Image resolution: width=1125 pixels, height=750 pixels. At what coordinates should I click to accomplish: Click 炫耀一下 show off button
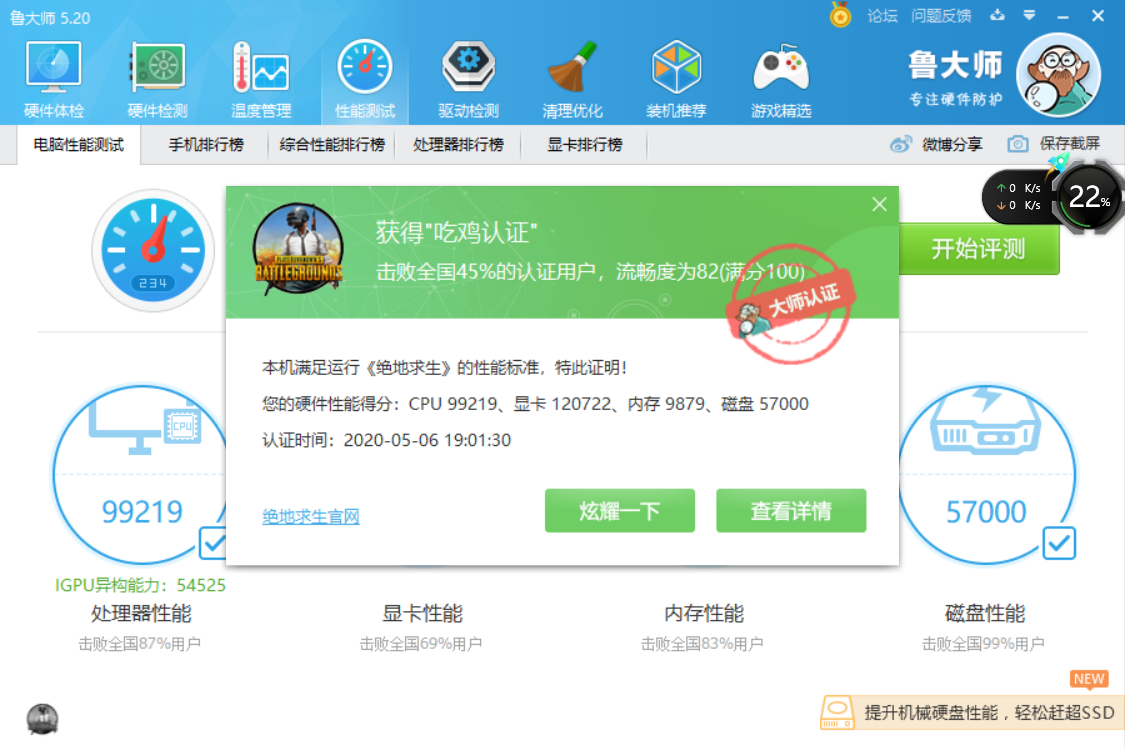coord(620,511)
